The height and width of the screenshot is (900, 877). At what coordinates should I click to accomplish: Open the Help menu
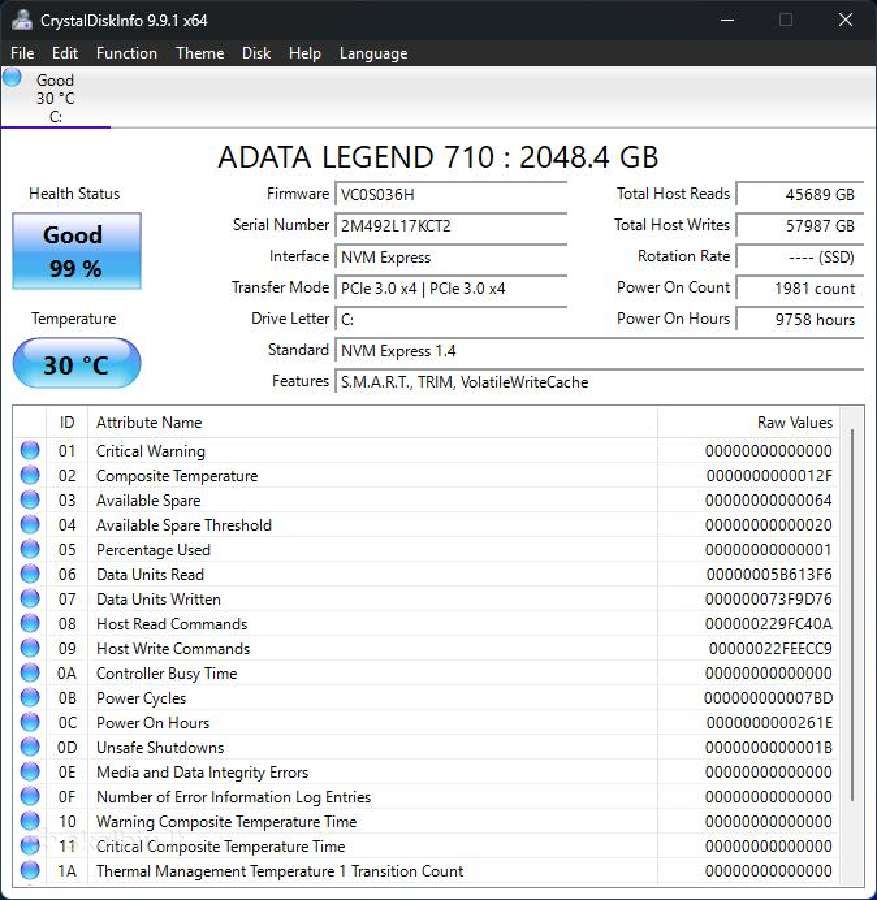(x=304, y=53)
